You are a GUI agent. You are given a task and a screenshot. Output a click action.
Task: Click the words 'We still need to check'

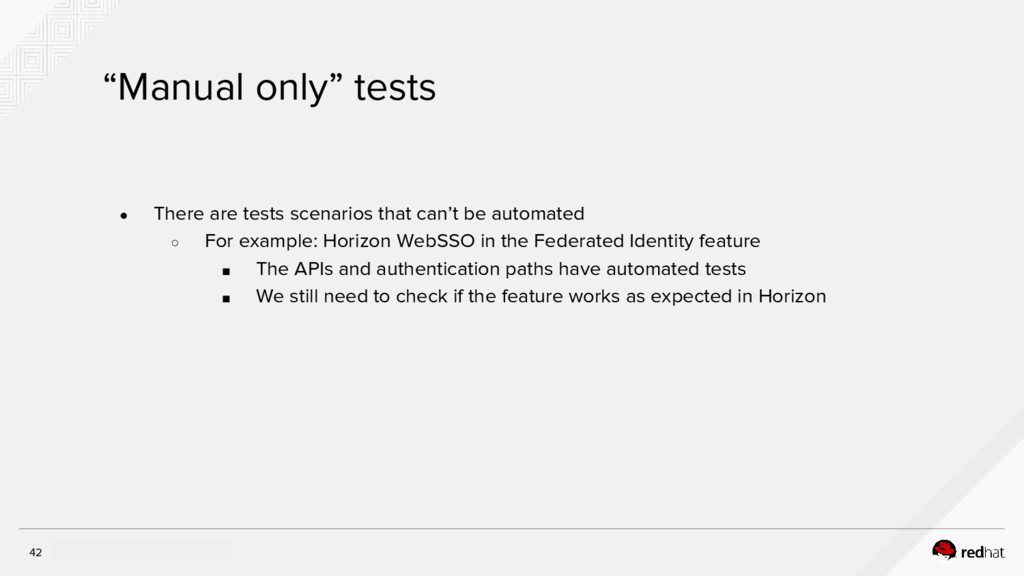tap(351, 296)
